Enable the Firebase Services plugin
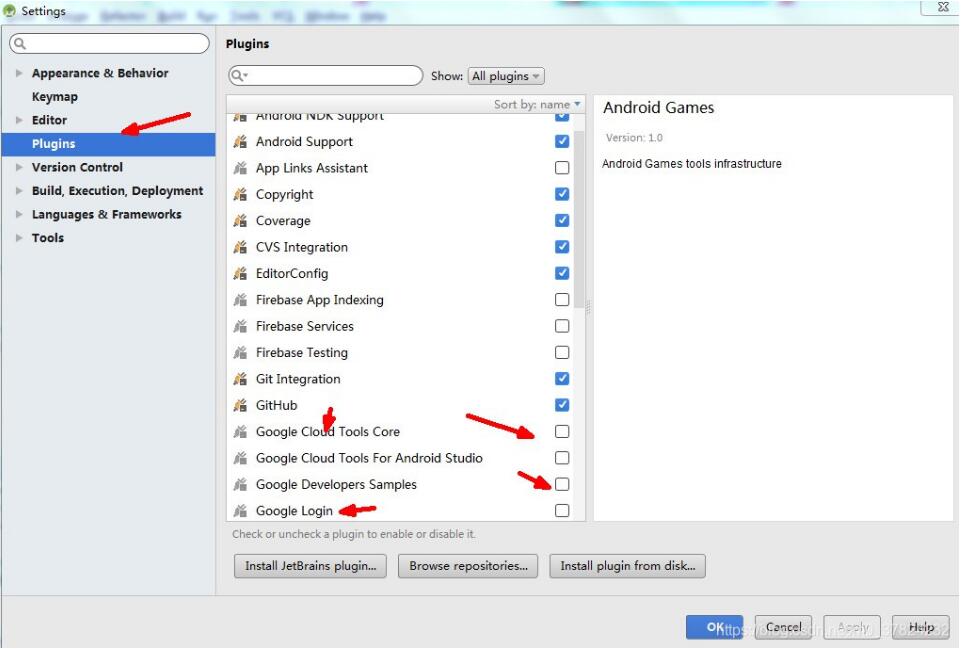 (x=561, y=325)
